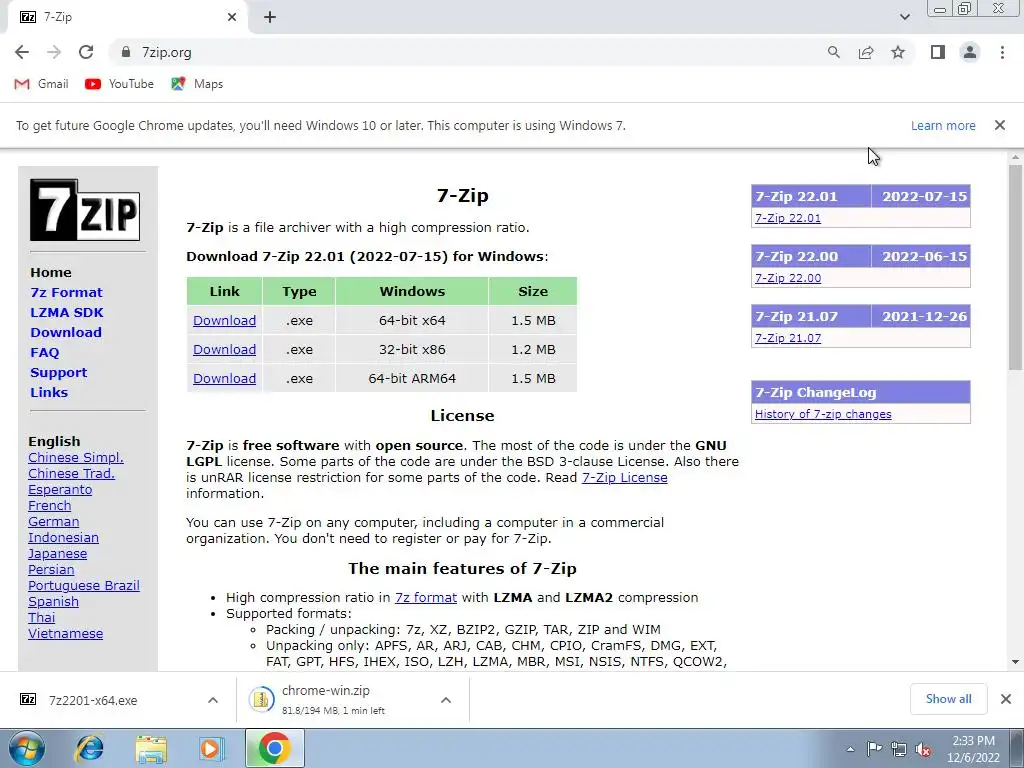Open a new tab with the plus button
The image size is (1024, 768).
[270, 17]
